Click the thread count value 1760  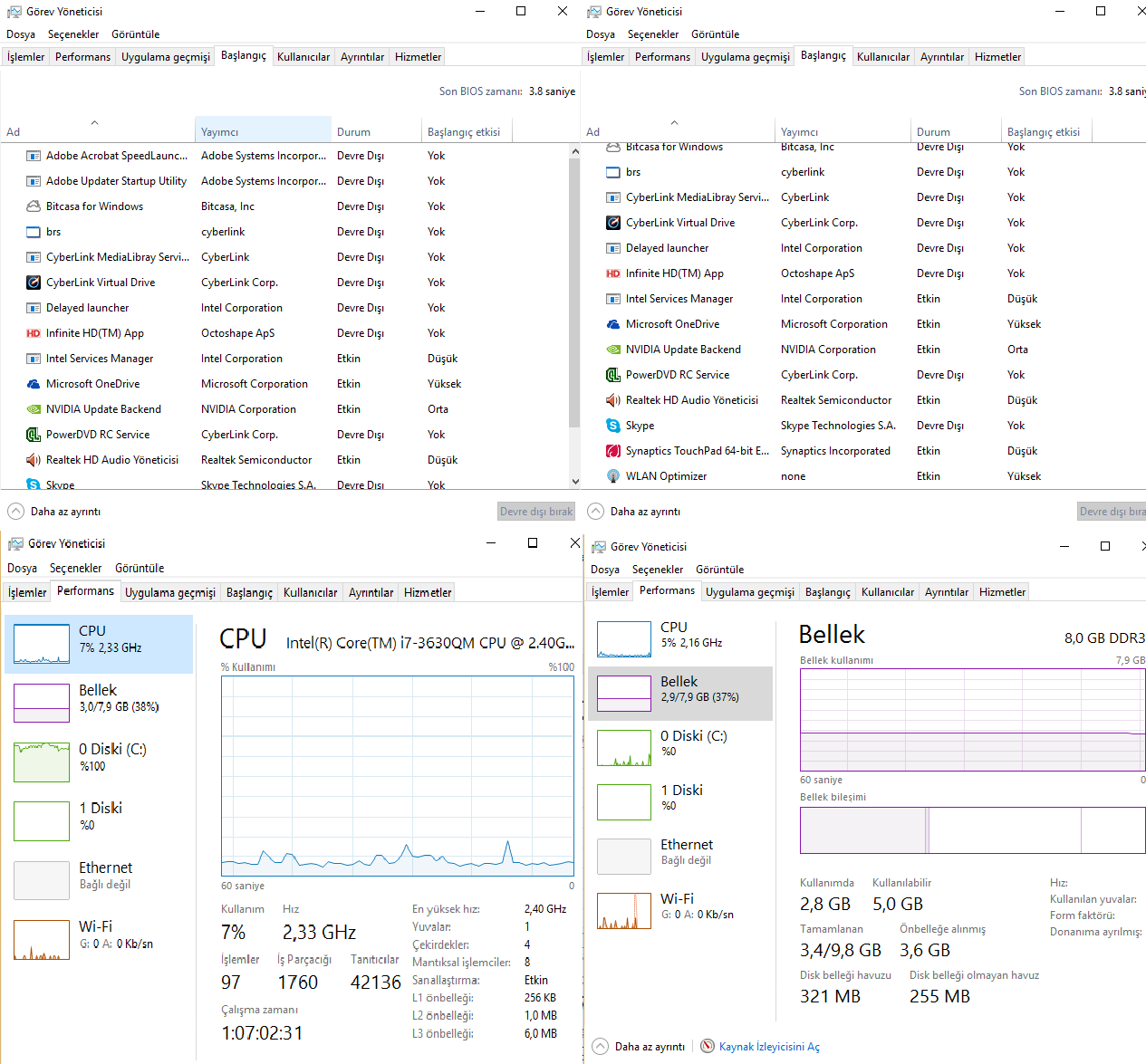pyautogui.click(x=297, y=983)
